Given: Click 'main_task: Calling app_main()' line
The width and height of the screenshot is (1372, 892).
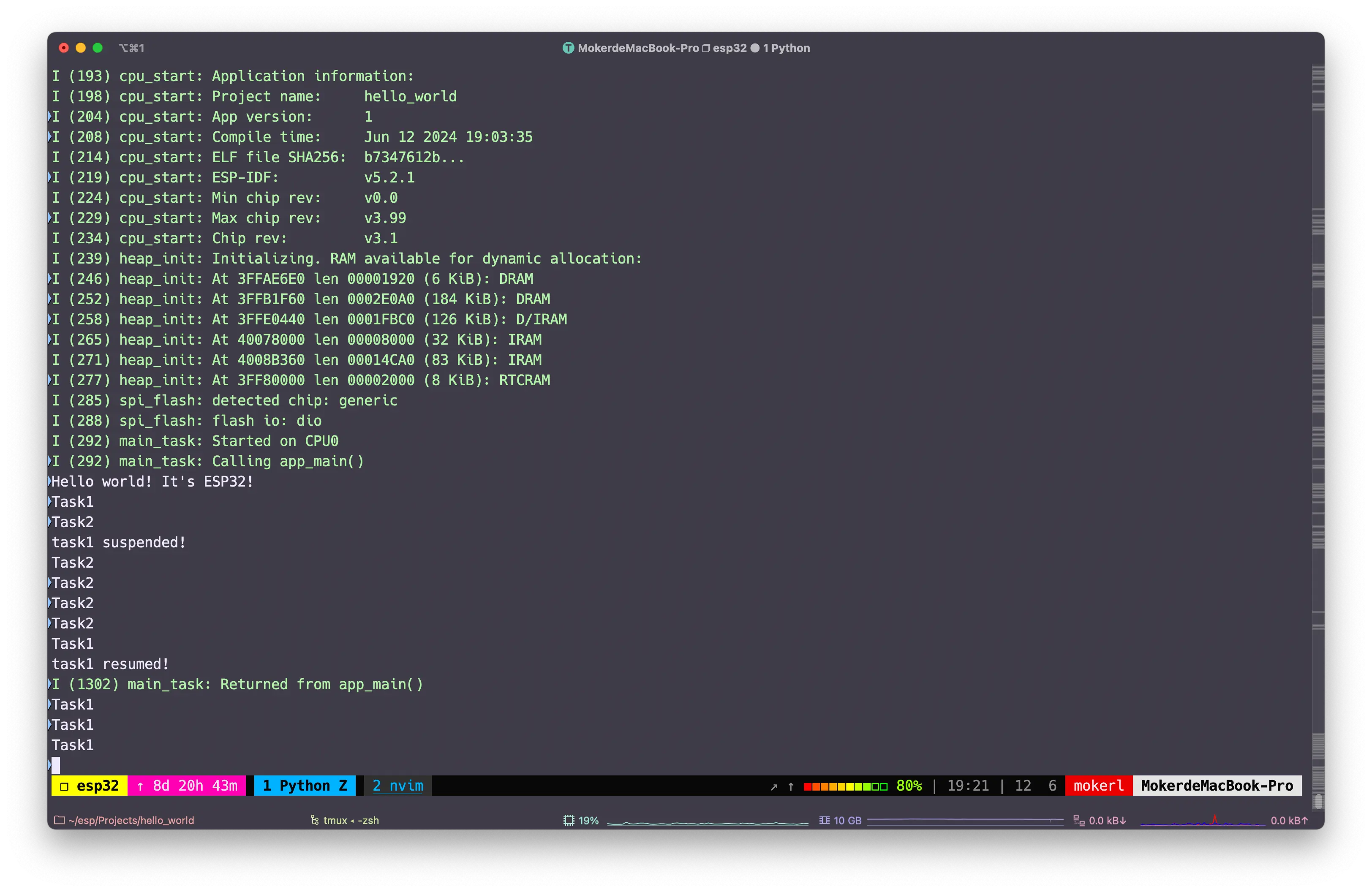Looking at the screenshot, I should point(208,461).
